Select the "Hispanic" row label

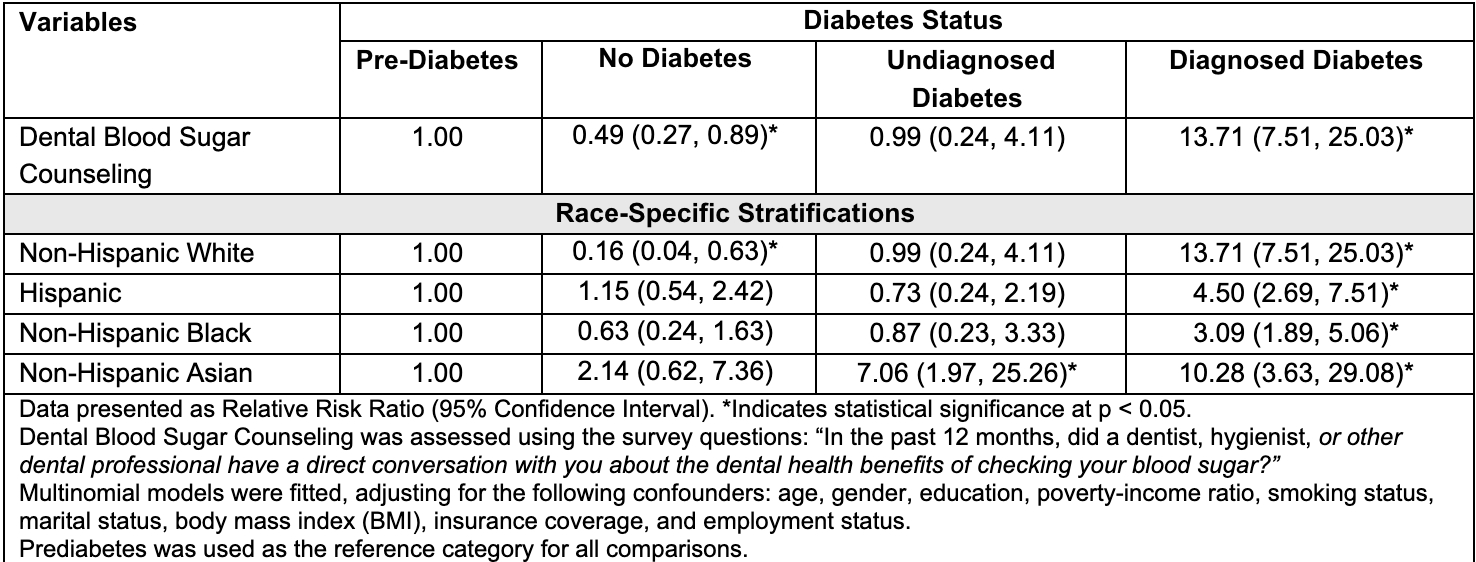[x=62, y=293]
